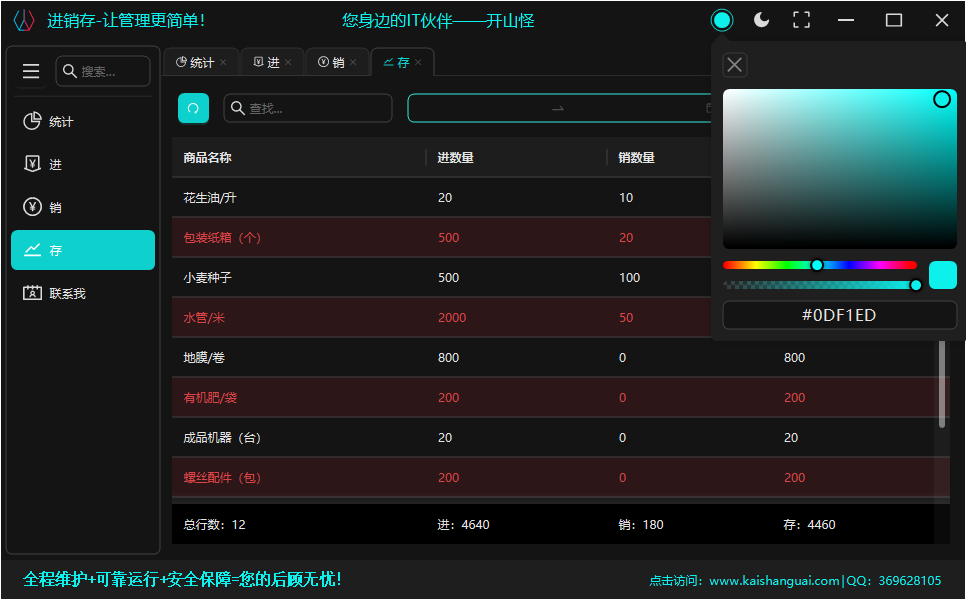
Task: Toggle the hamburger sidebar menu
Action: pos(31,71)
